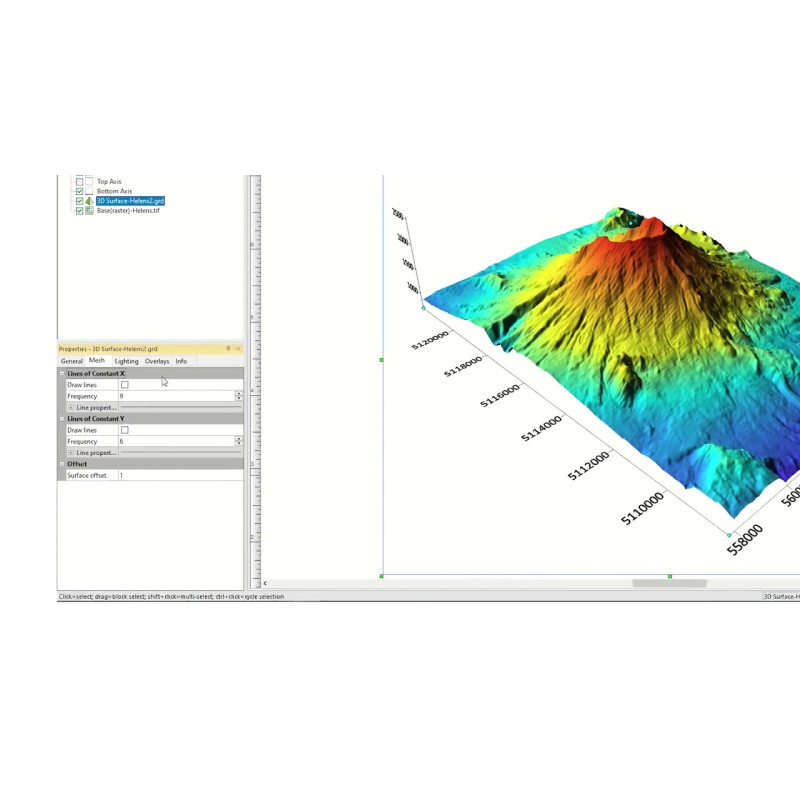Check the Top Axis visibility checkbox
The height and width of the screenshot is (800, 800).
click(x=79, y=181)
